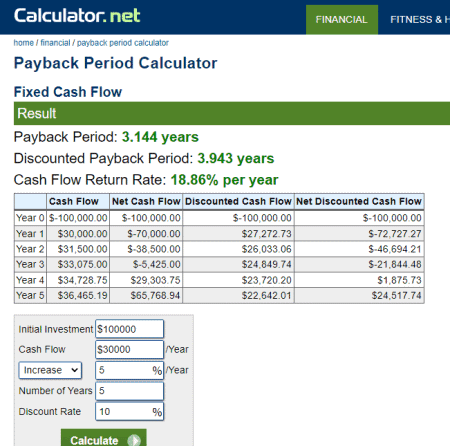
Task: Click the Initial Investment label
Action: coord(56,329)
